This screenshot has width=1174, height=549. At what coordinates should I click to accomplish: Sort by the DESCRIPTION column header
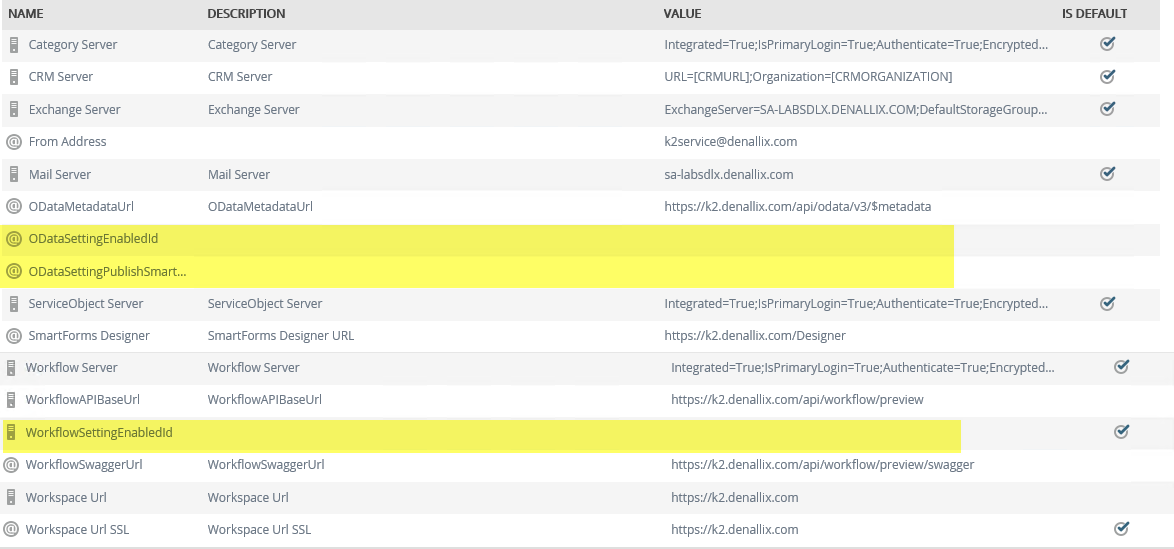[x=246, y=13]
